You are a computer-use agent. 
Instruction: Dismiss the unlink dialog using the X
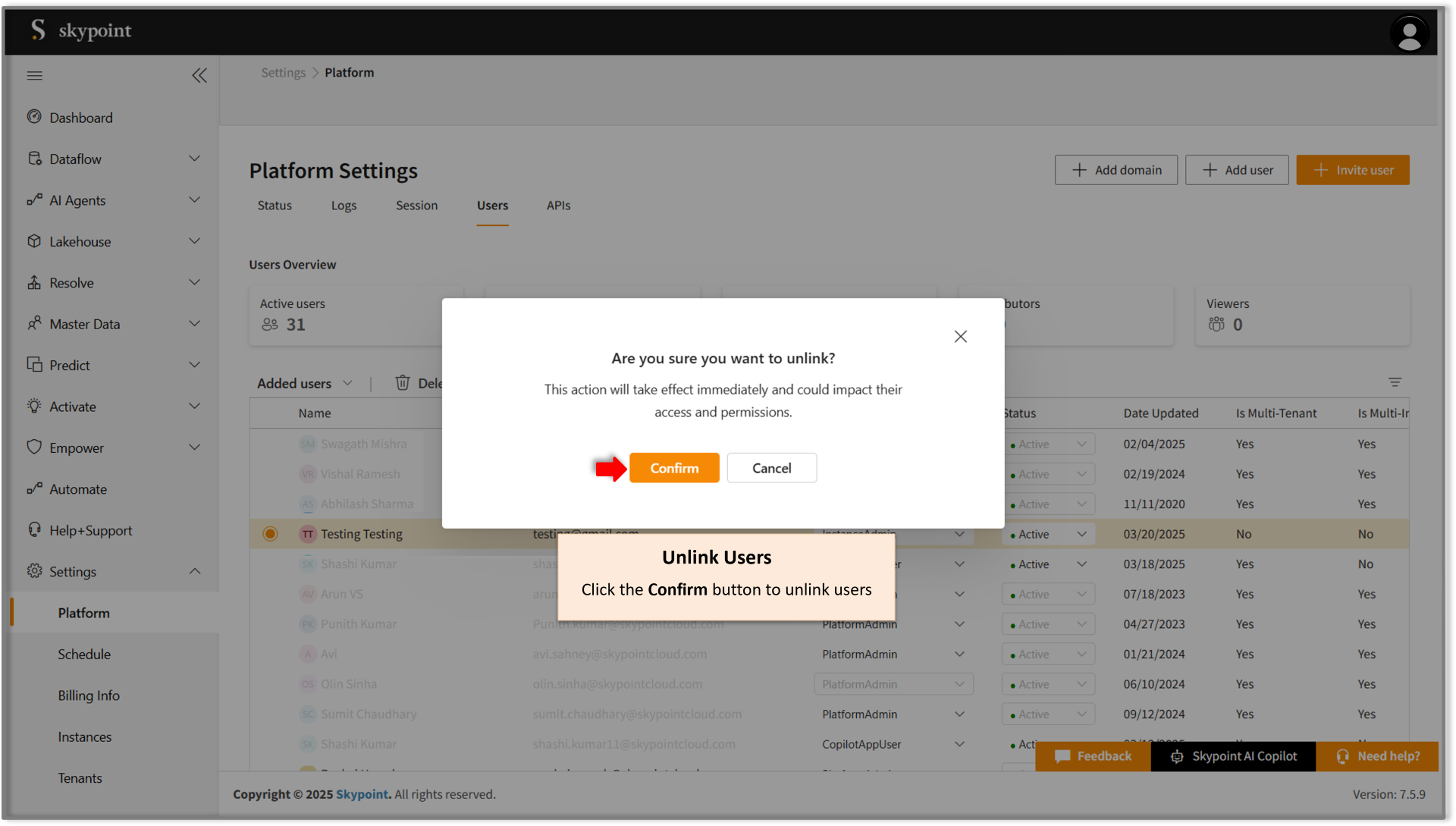(x=960, y=336)
